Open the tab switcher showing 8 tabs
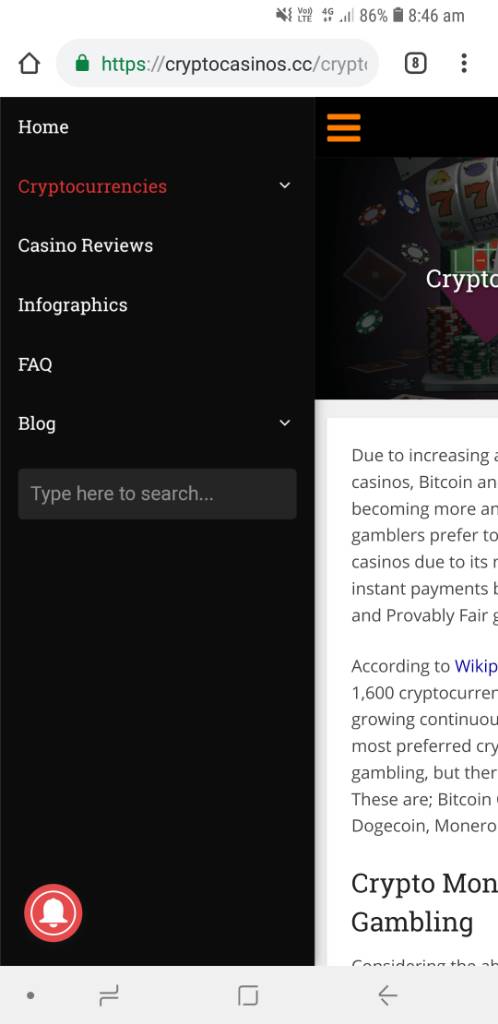Screen dimensions: 498x1024 pos(416,63)
